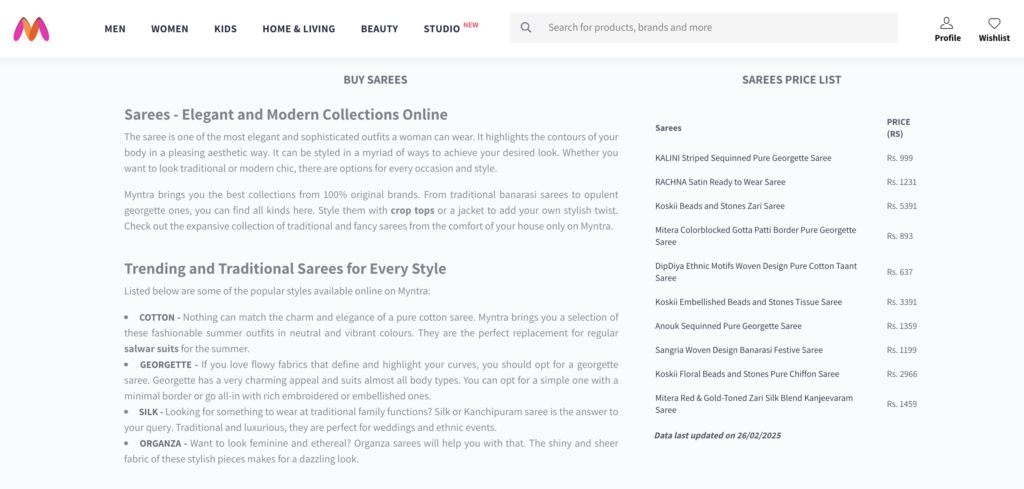1024x489 pixels.
Task: Open the Wishlist heart icon
Action: pos(994,24)
